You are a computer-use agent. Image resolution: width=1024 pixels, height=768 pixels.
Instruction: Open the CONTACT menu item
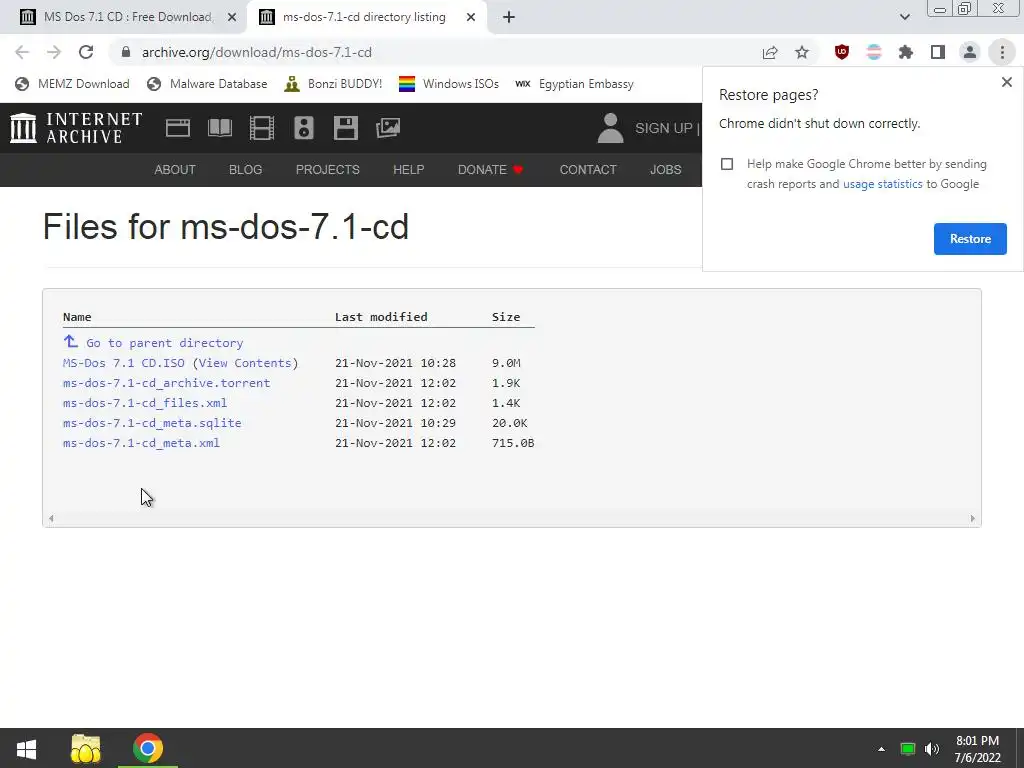pos(588,170)
